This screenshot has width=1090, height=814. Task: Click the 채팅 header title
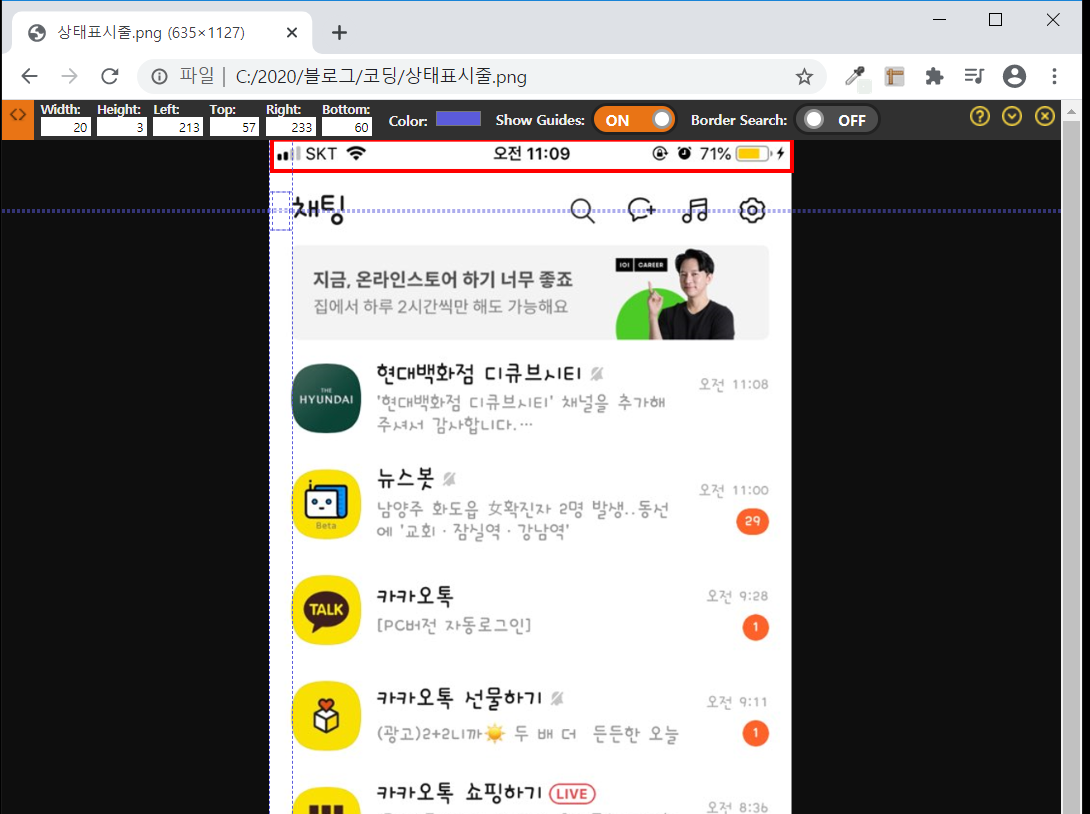pos(318,209)
